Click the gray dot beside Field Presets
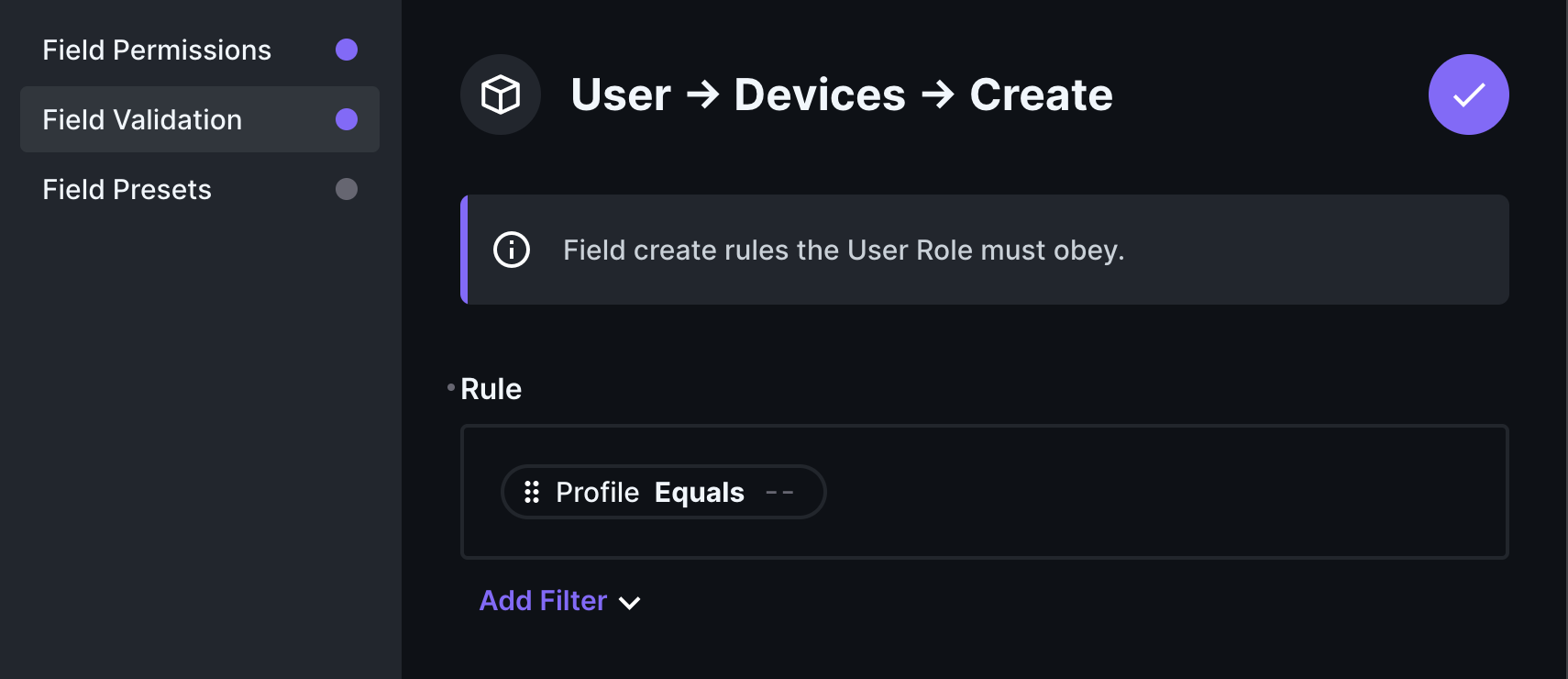 [347, 189]
